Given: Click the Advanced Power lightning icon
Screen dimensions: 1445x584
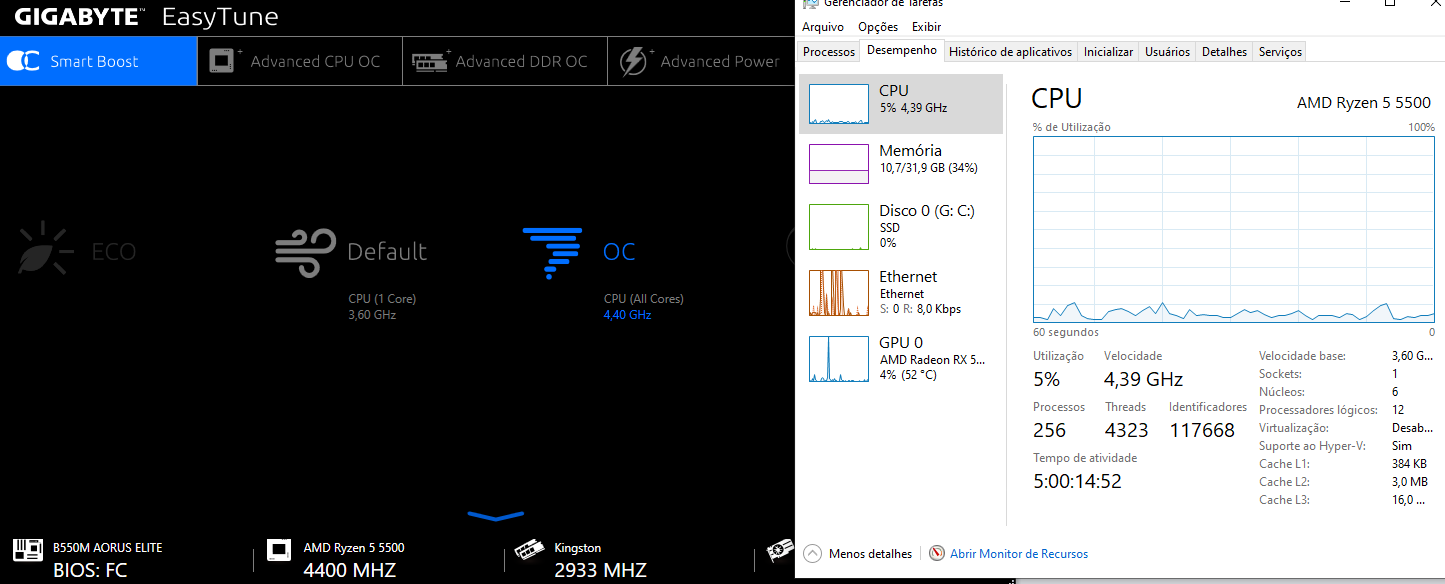Looking at the screenshot, I should [x=636, y=61].
